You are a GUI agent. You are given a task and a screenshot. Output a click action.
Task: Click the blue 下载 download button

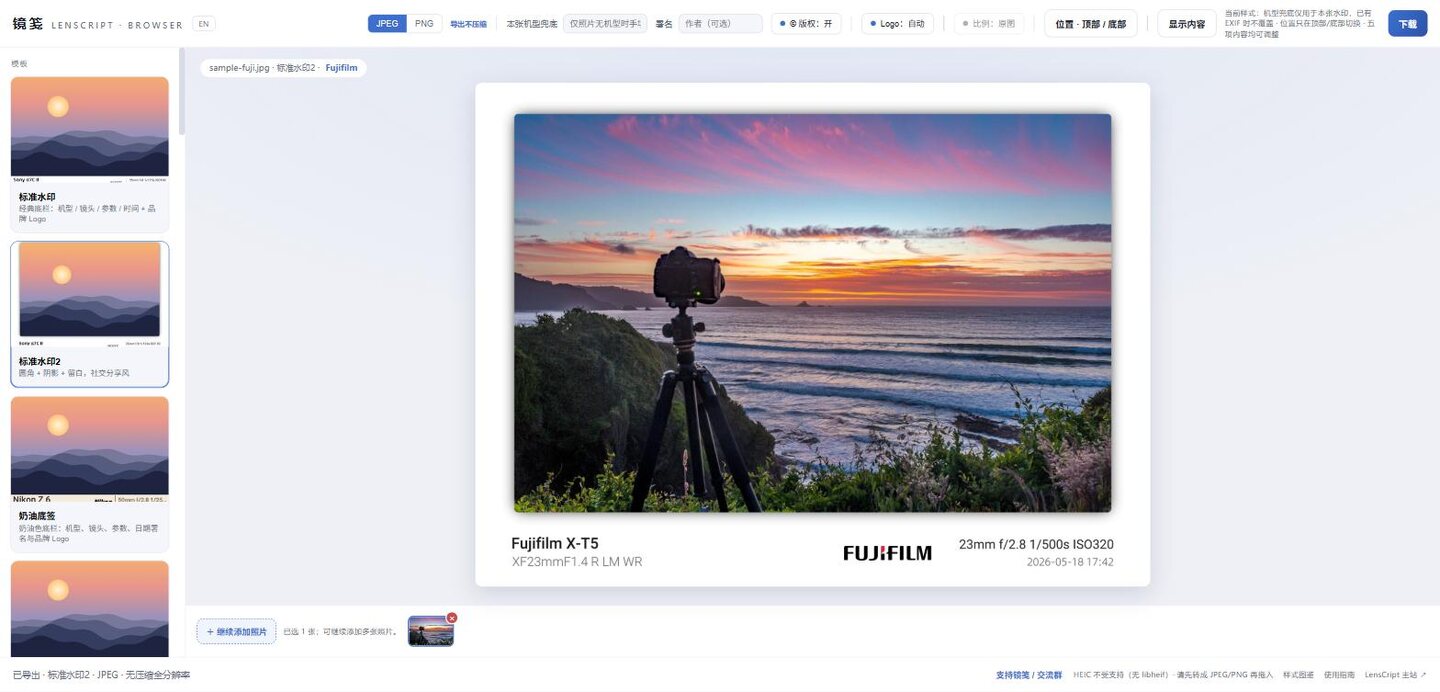click(1407, 24)
